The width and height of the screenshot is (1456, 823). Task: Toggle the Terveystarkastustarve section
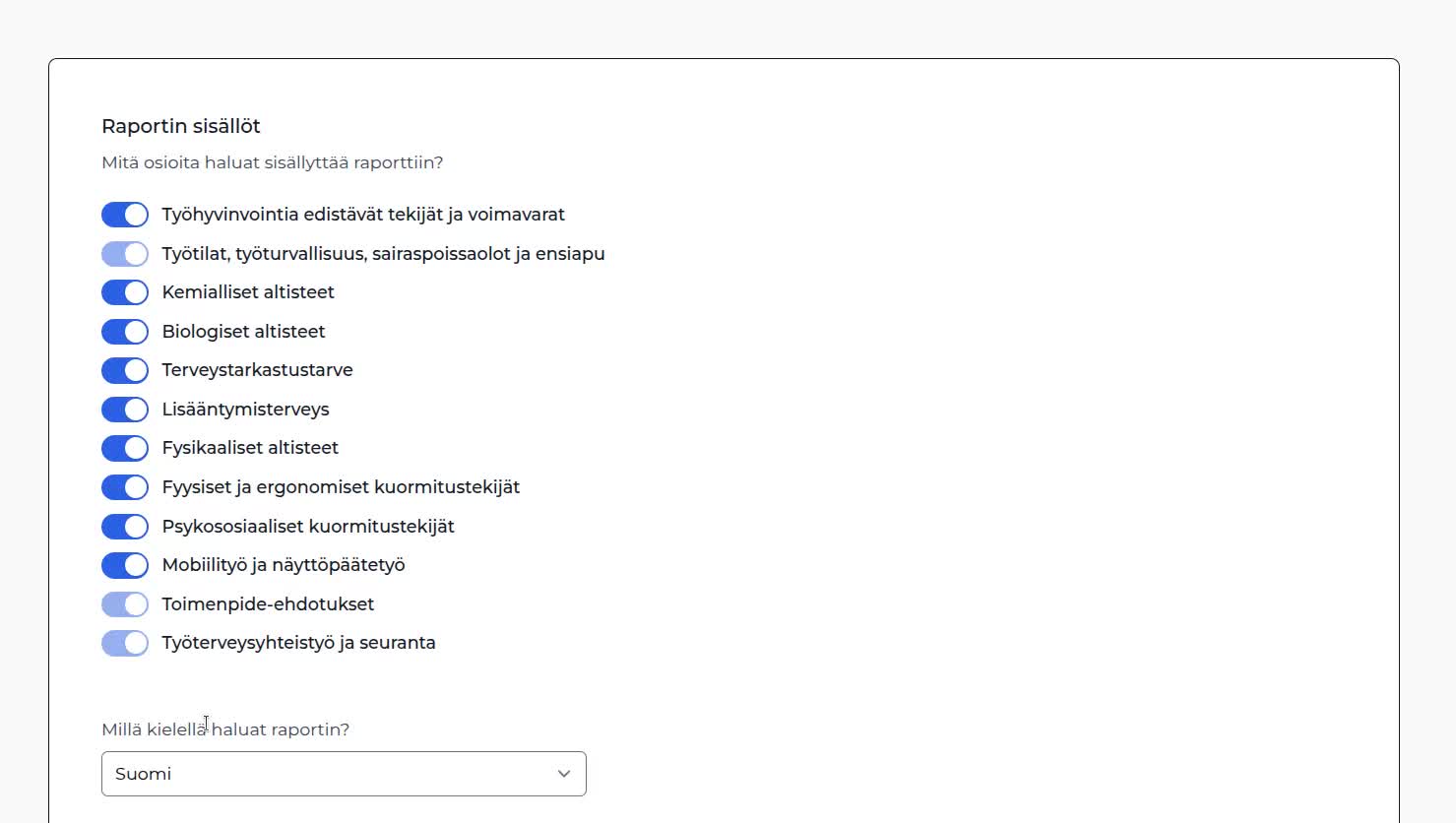[125, 370]
